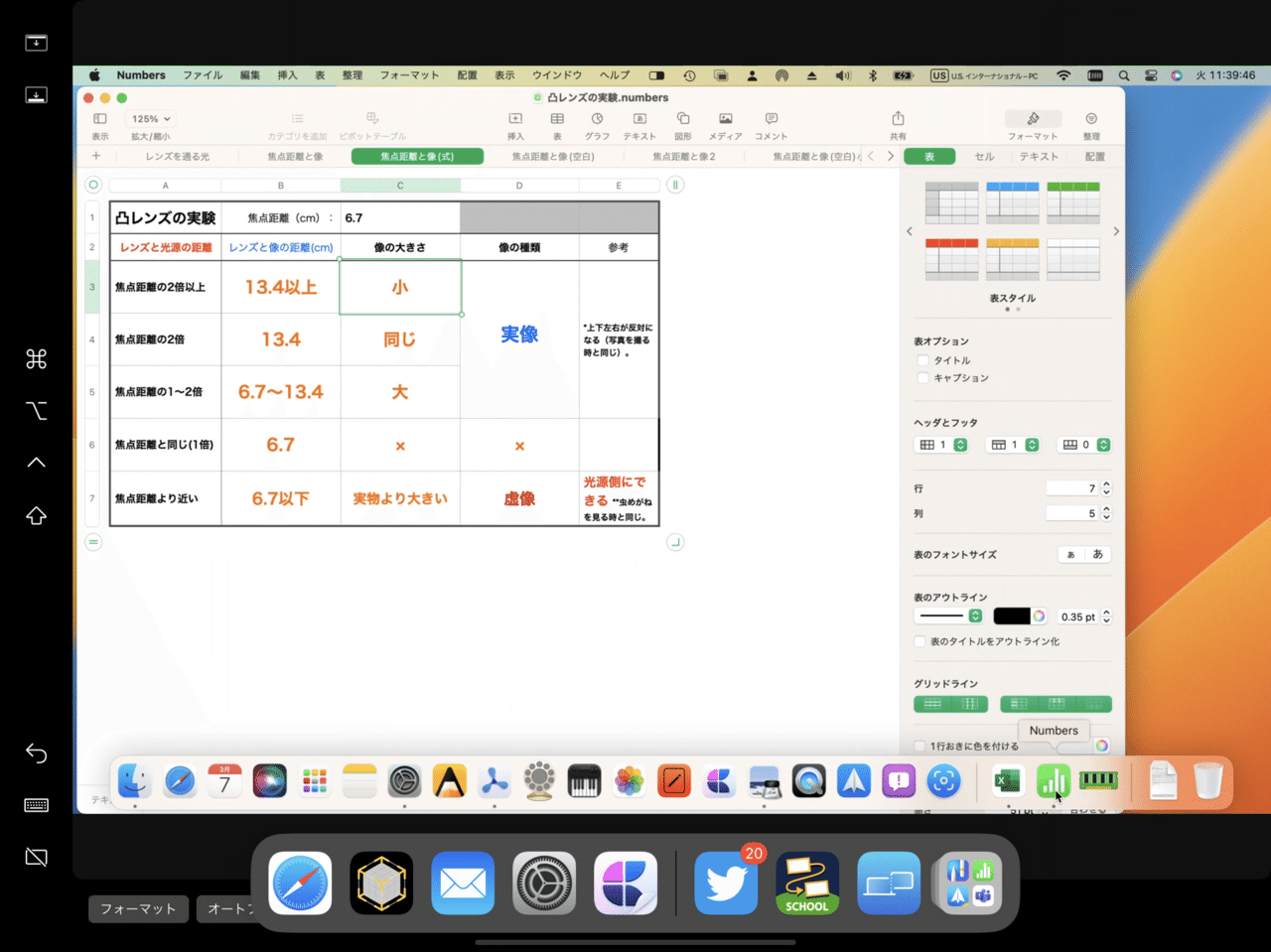Click the plus button to add sheet
Viewport: 1271px width, 952px height.
pyautogui.click(x=96, y=156)
